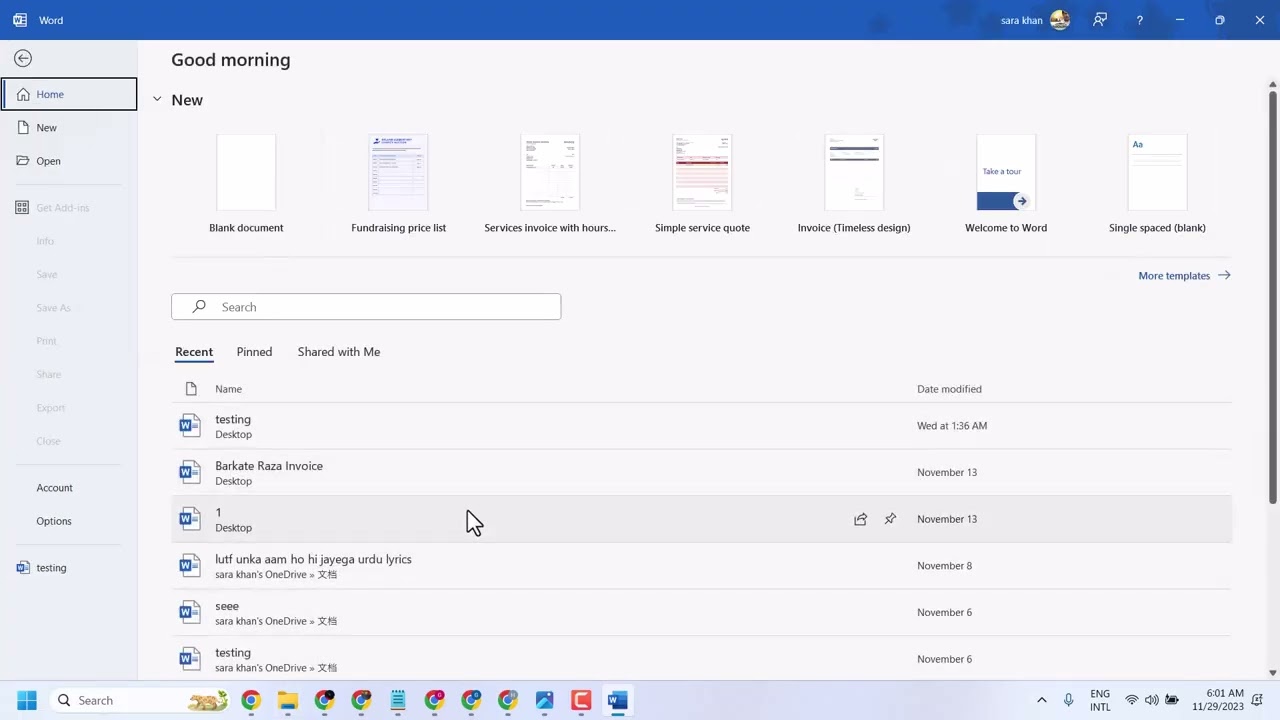
Task: Open the Fundraising price list template
Action: [398, 184]
